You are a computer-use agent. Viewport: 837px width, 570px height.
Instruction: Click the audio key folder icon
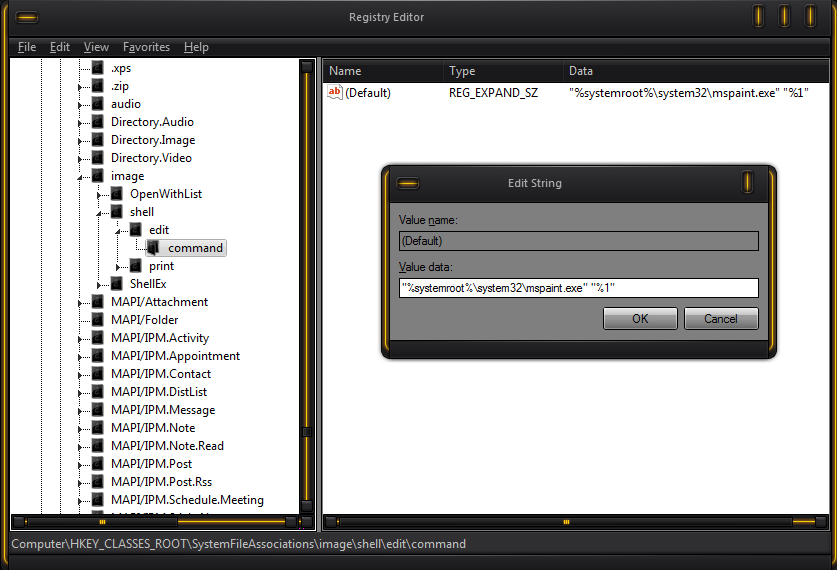98,104
